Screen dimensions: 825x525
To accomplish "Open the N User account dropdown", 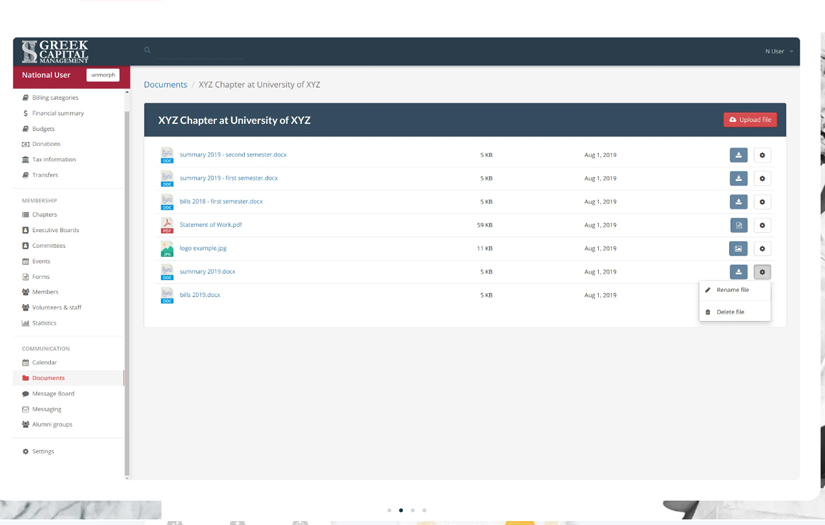I will (779, 51).
